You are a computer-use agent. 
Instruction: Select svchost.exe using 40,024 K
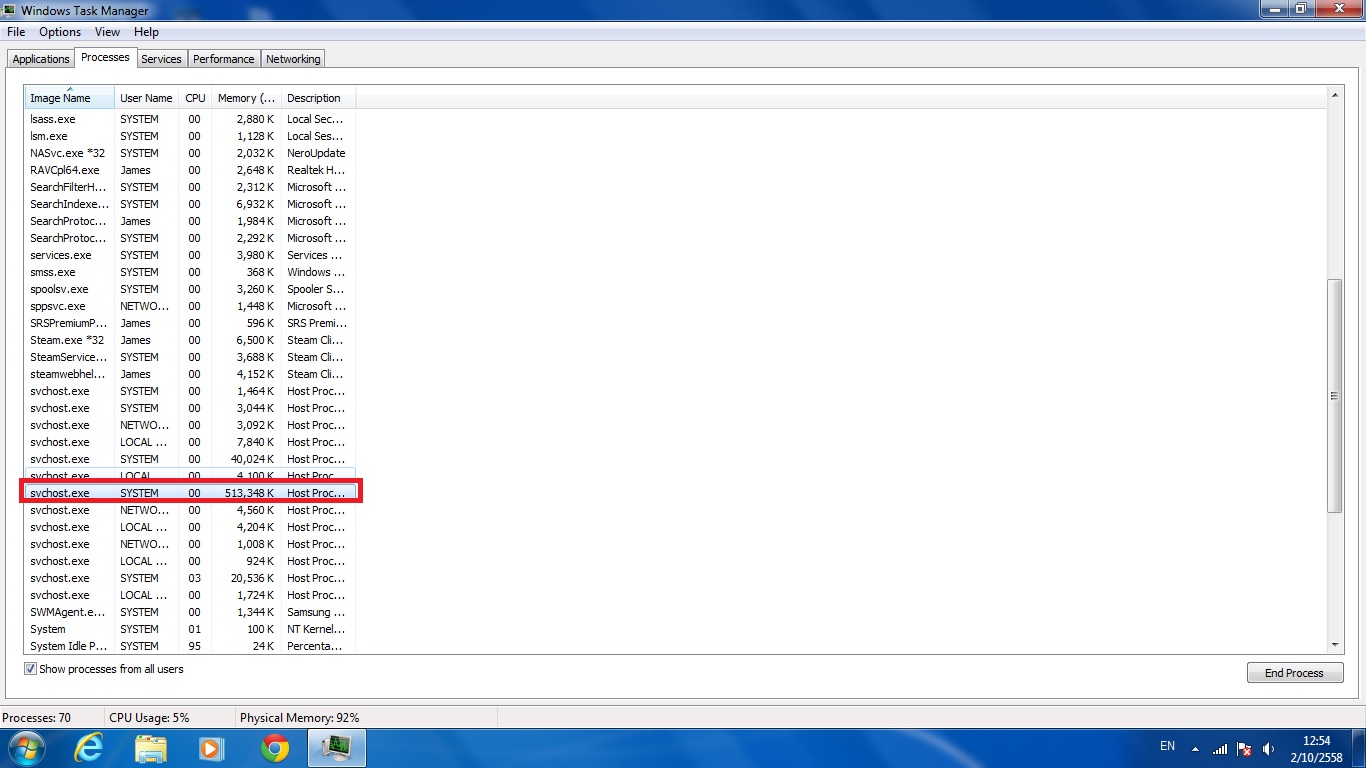(190, 459)
